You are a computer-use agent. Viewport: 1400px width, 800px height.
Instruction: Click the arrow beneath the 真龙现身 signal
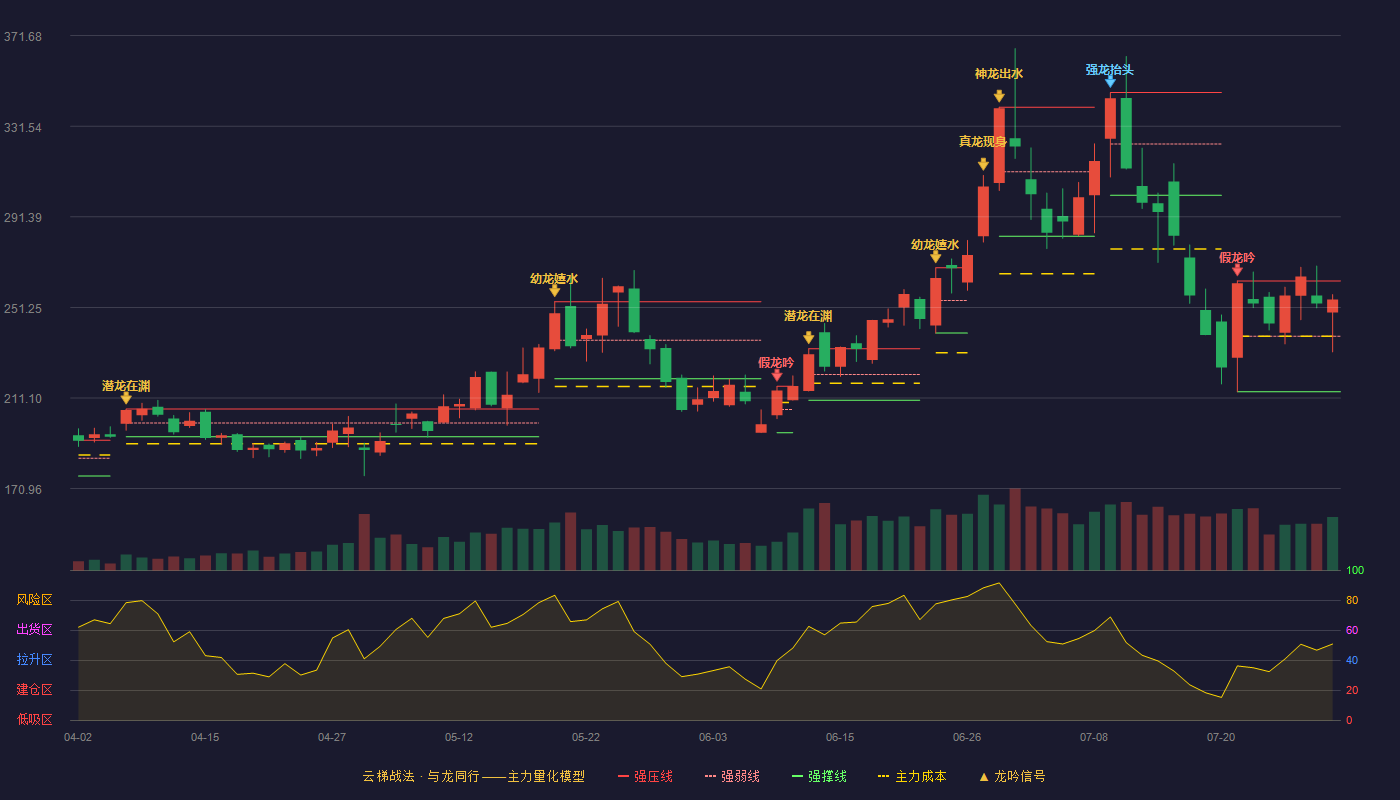coord(983,164)
